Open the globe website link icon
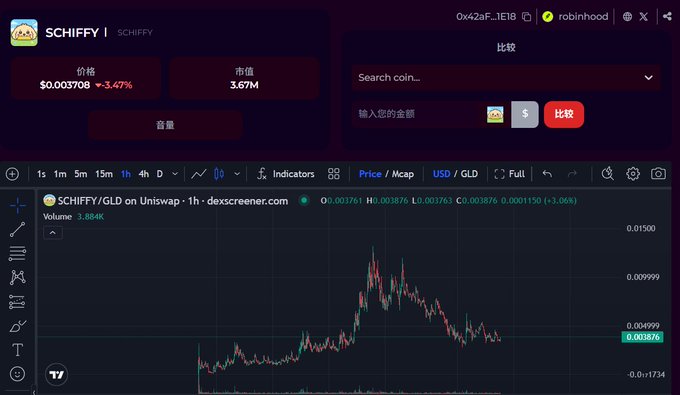Screen dimensions: 680x395 627,17
